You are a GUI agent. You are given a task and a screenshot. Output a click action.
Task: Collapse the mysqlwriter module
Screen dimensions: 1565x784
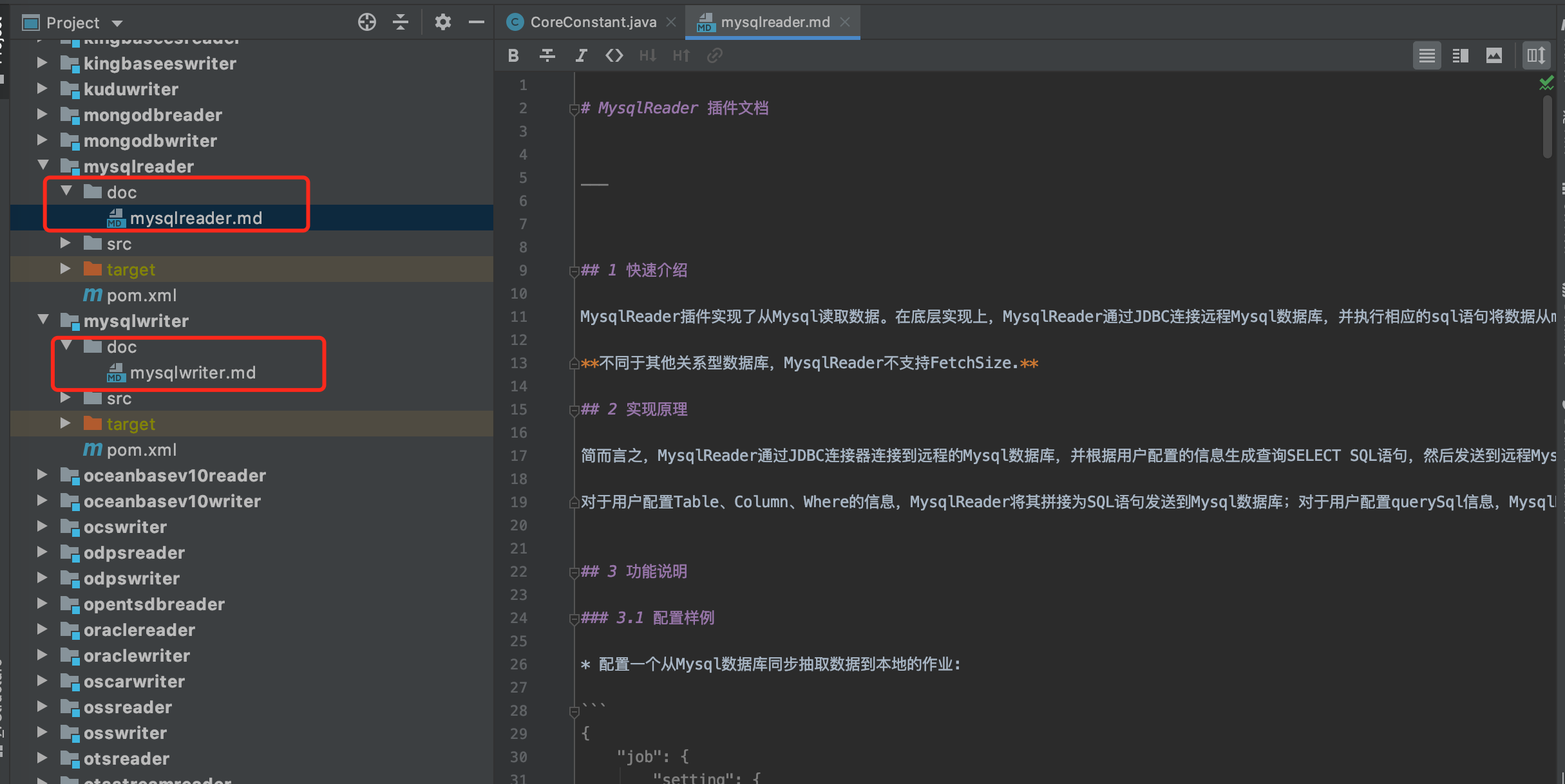point(43,320)
